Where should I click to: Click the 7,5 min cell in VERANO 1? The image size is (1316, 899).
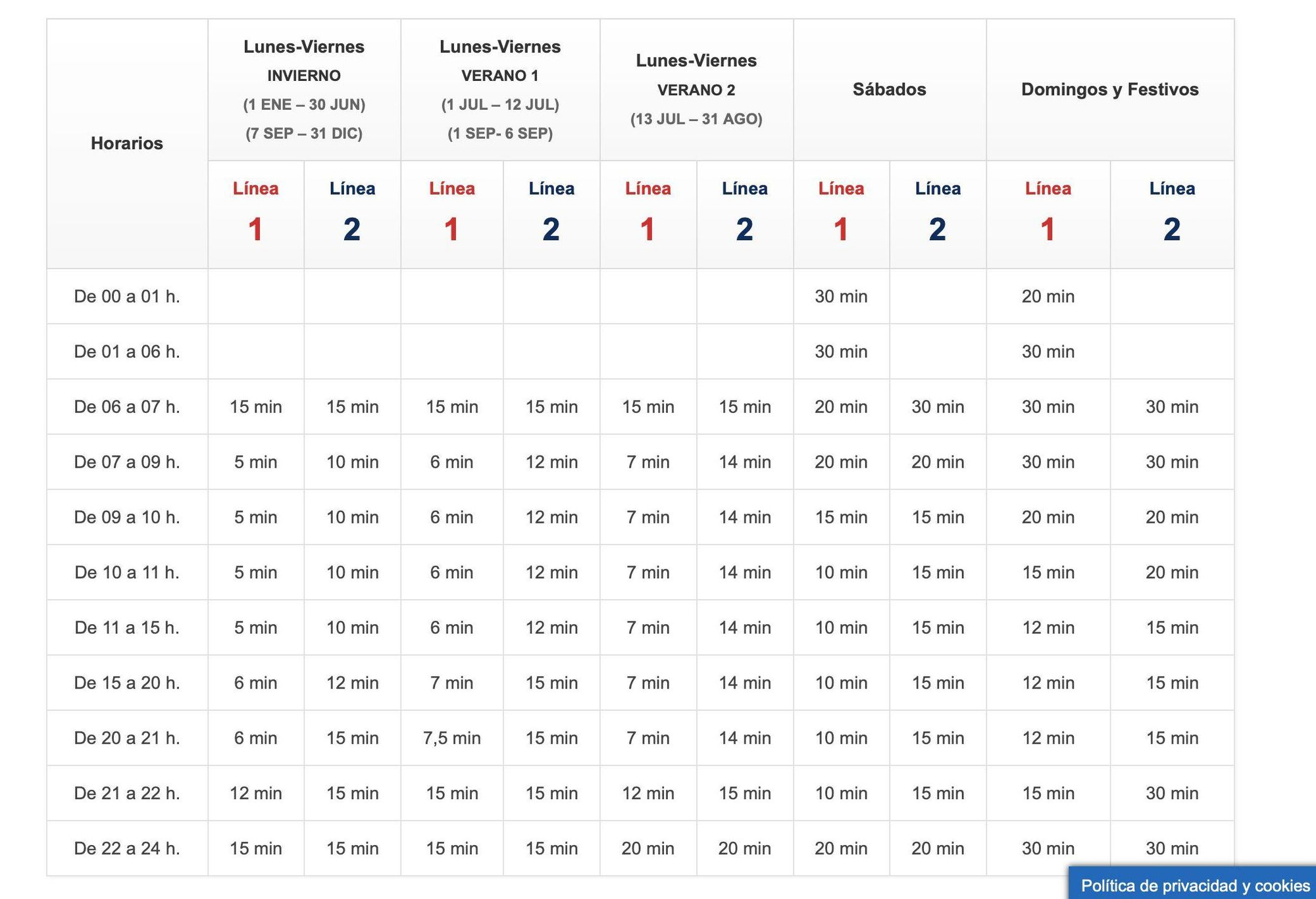click(451, 738)
